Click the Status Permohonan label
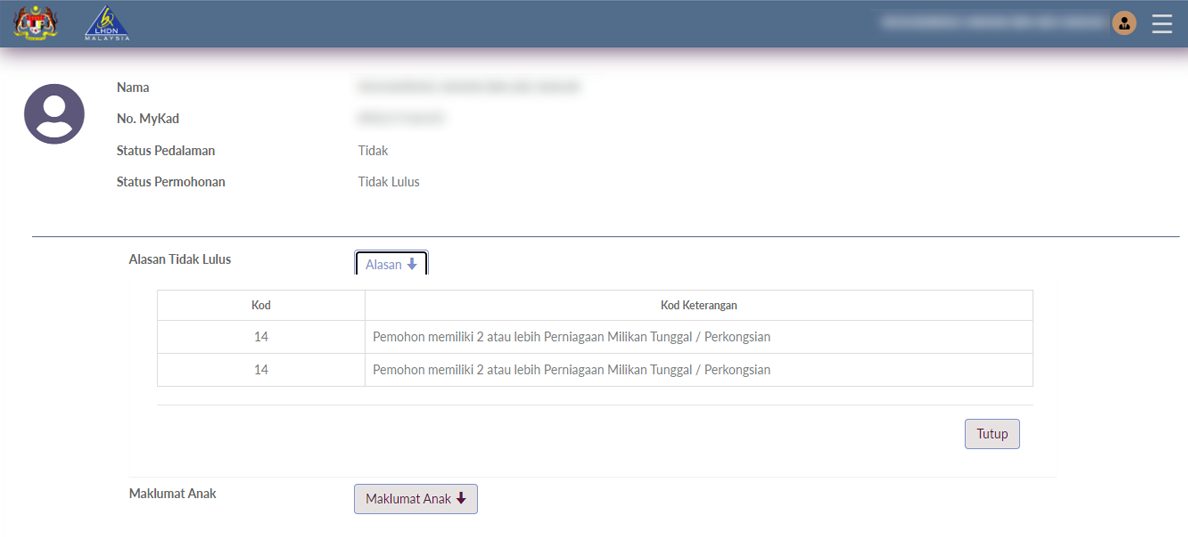The image size is (1188, 537). 170,182
